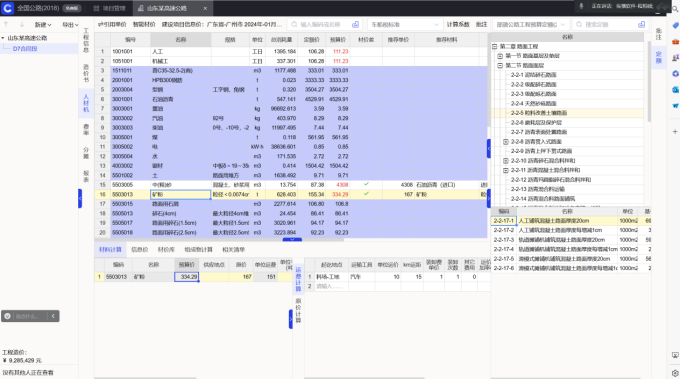The width and height of the screenshot is (680, 379).
Task: Click the search magnifier in 输入编码或名称 field
Action: point(294,25)
